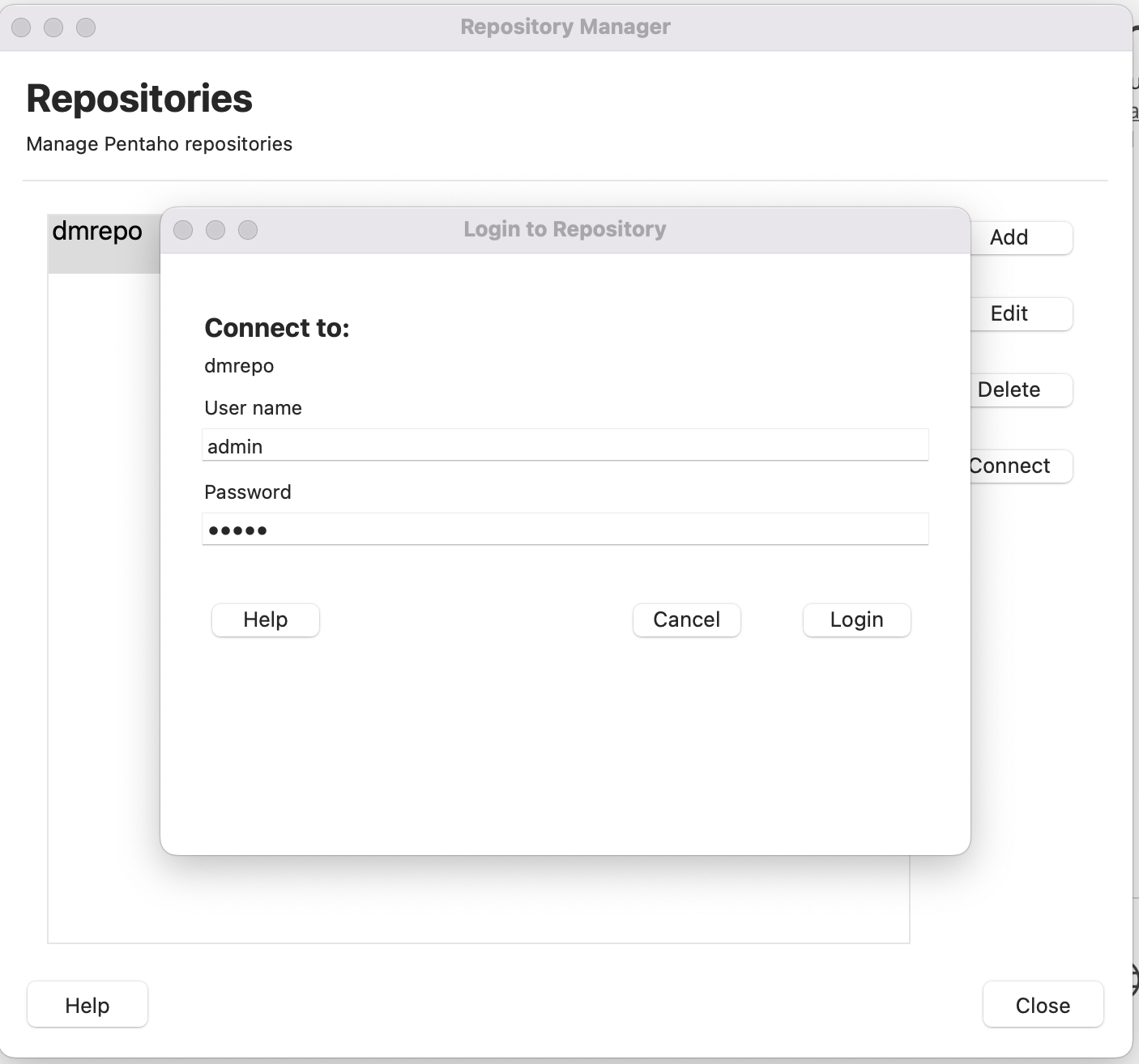This screenshot has width=1139, height=1064.
Task: Click the Login to Repository title bar
Action: click(x=565, y=230)
